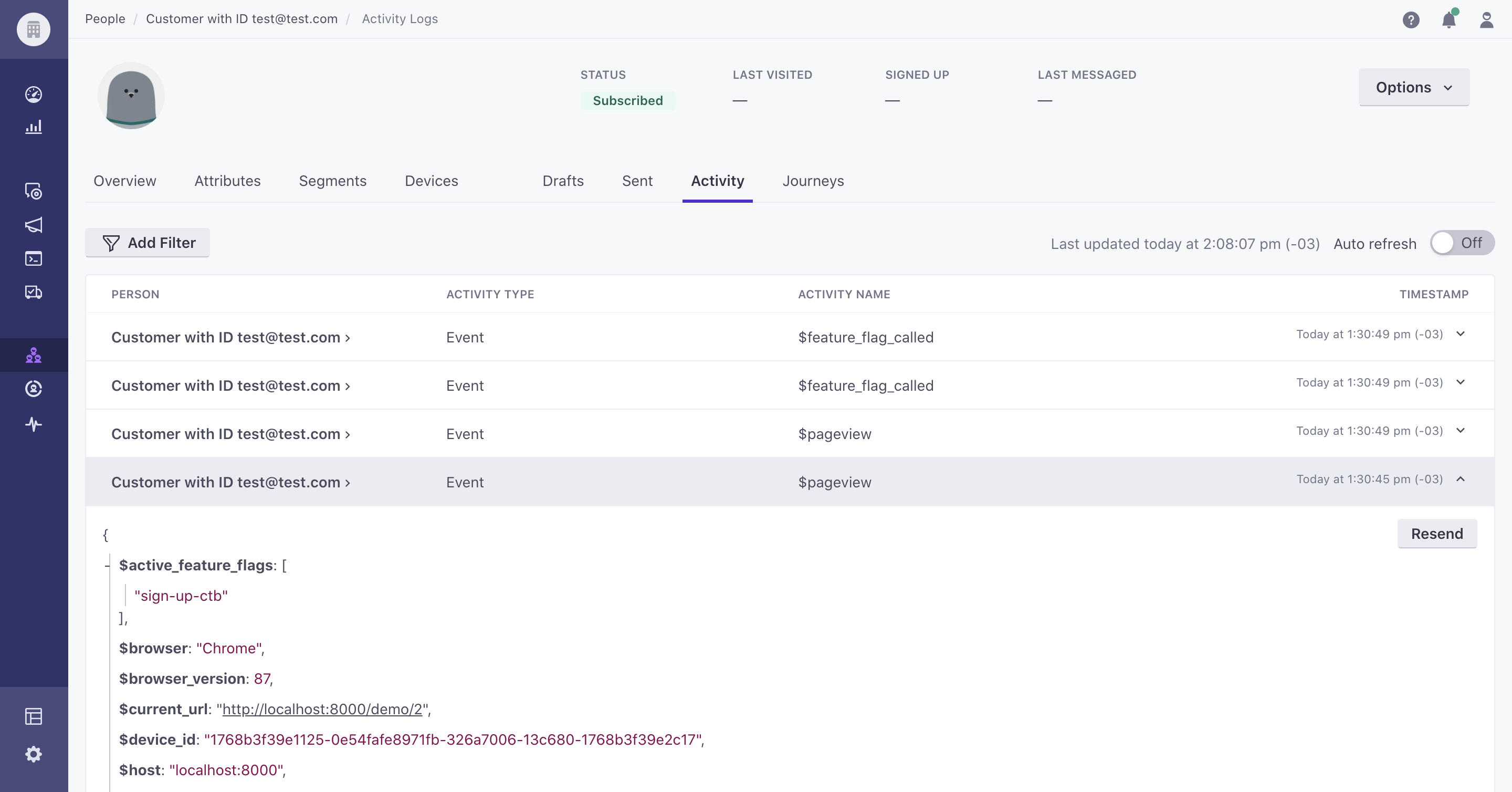Open the dashboard gauge icon in sidebar

tap(34, 94)
